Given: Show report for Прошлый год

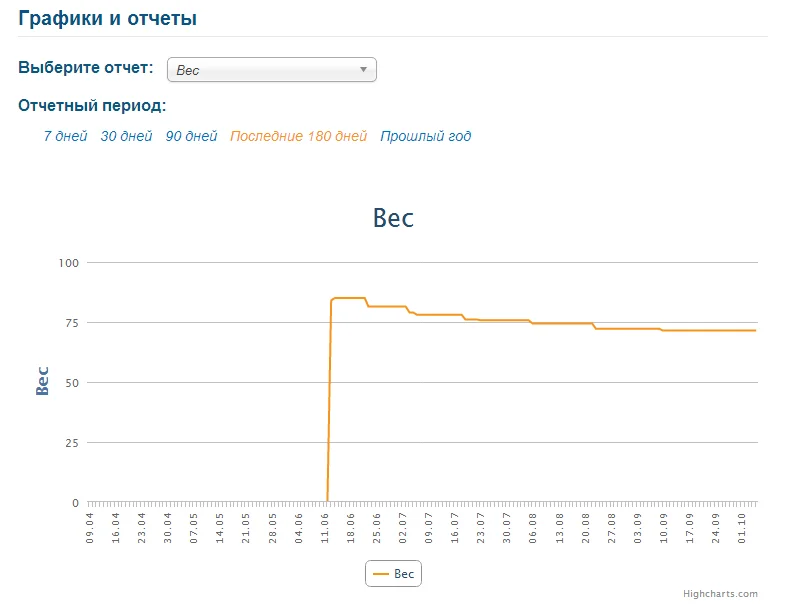Looking at the screenshot, I should point(425,136).
